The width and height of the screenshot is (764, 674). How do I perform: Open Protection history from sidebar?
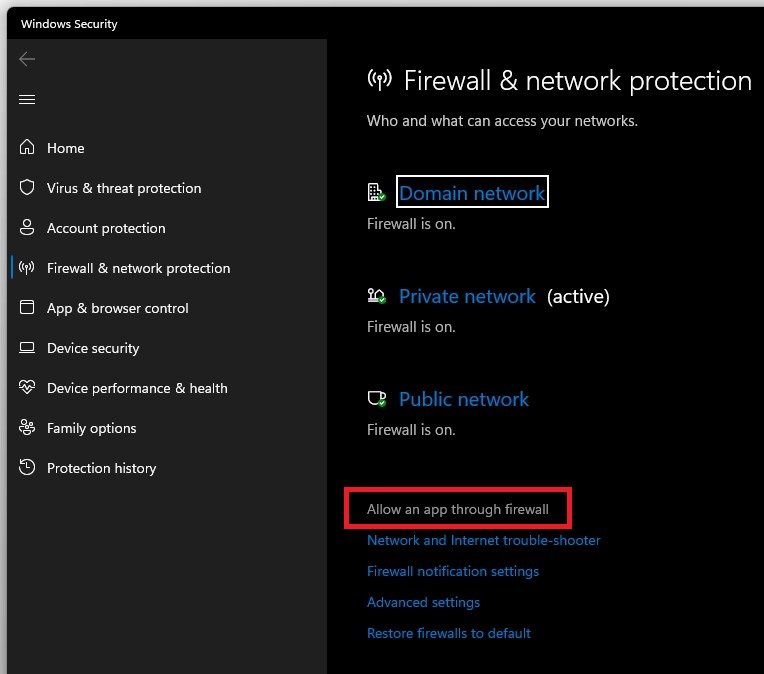tap(101, 468)
